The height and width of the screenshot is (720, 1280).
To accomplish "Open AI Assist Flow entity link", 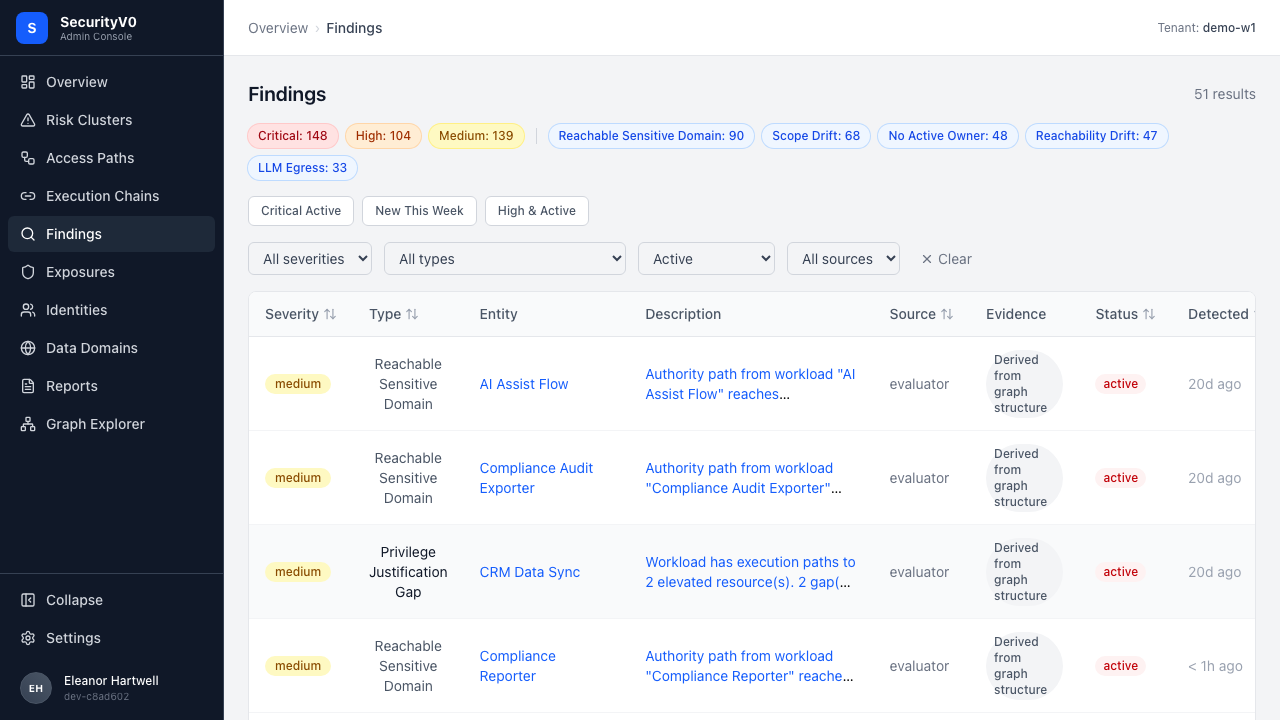I will [x=524, y=384].
